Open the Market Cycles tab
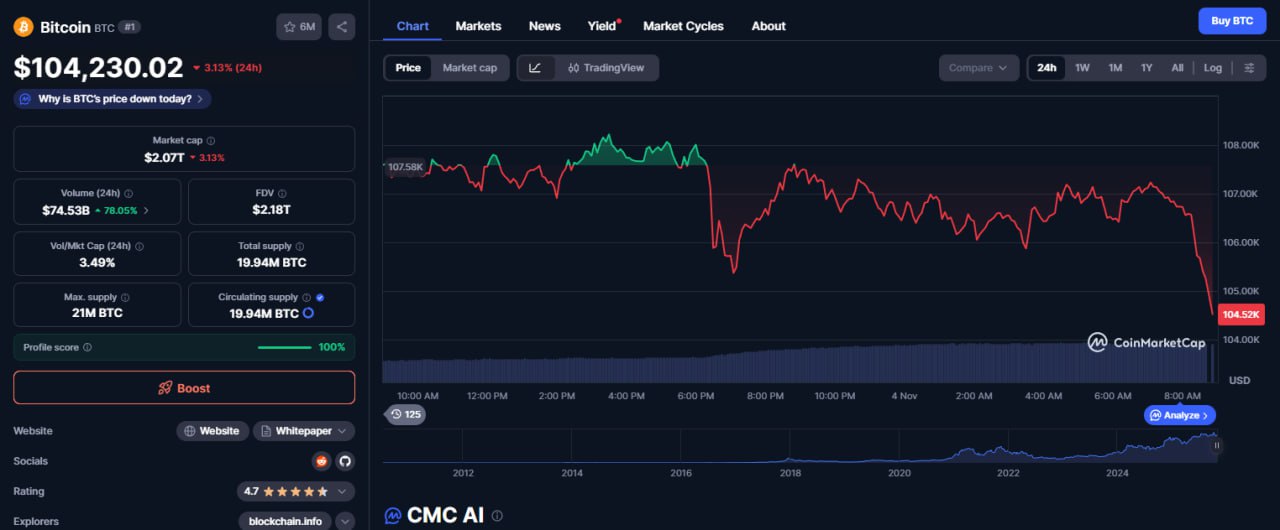Screen dimensions: 1280x530 click(683, 26)
